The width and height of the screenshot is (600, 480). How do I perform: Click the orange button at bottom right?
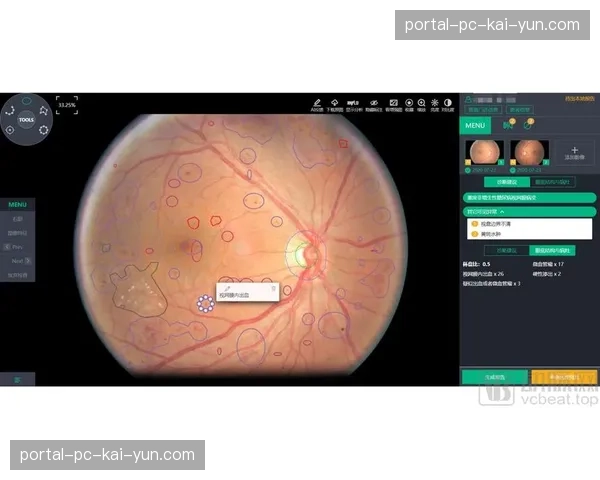[561, 377]
